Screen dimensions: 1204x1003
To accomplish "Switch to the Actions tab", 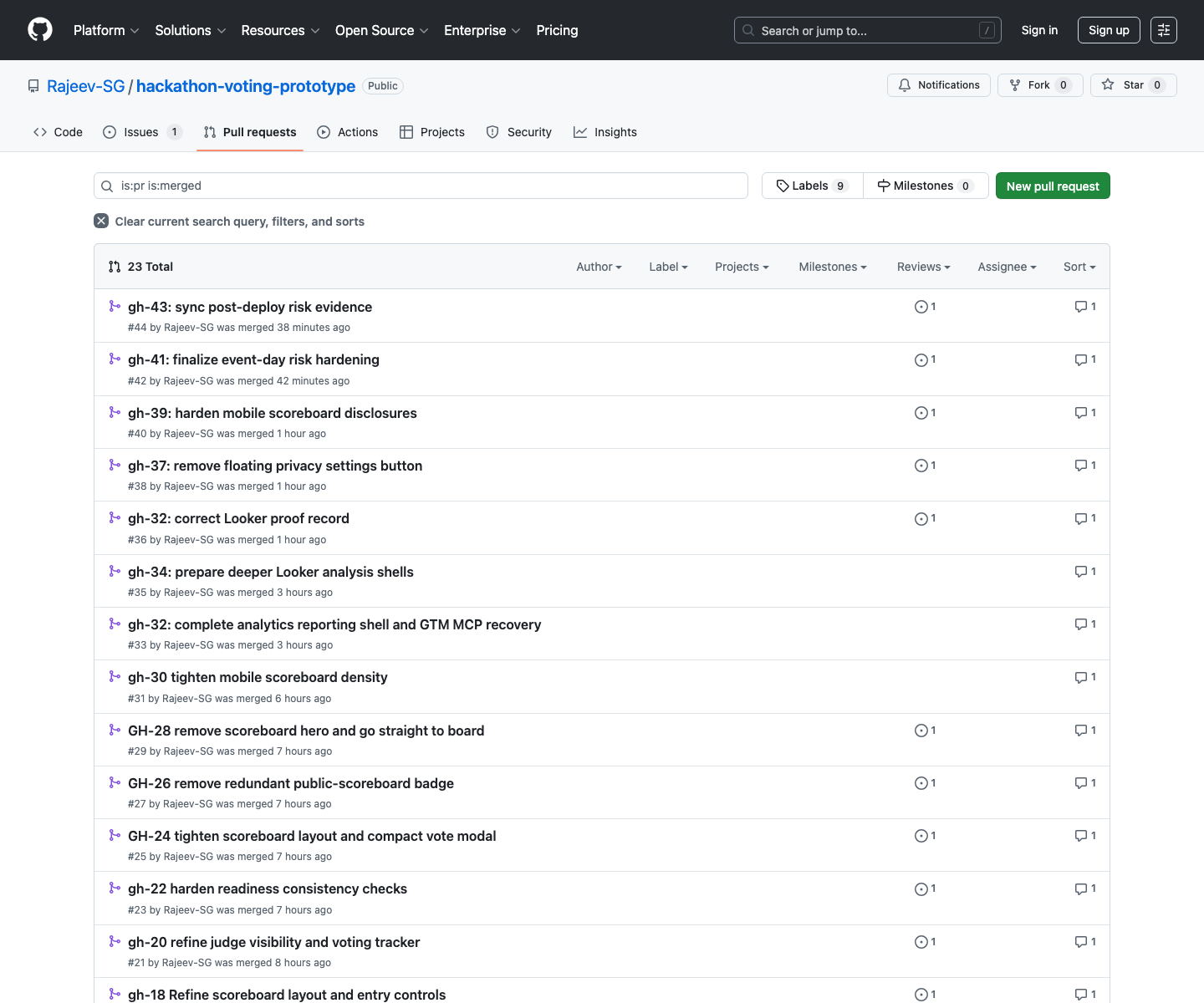I will point(348,132).
